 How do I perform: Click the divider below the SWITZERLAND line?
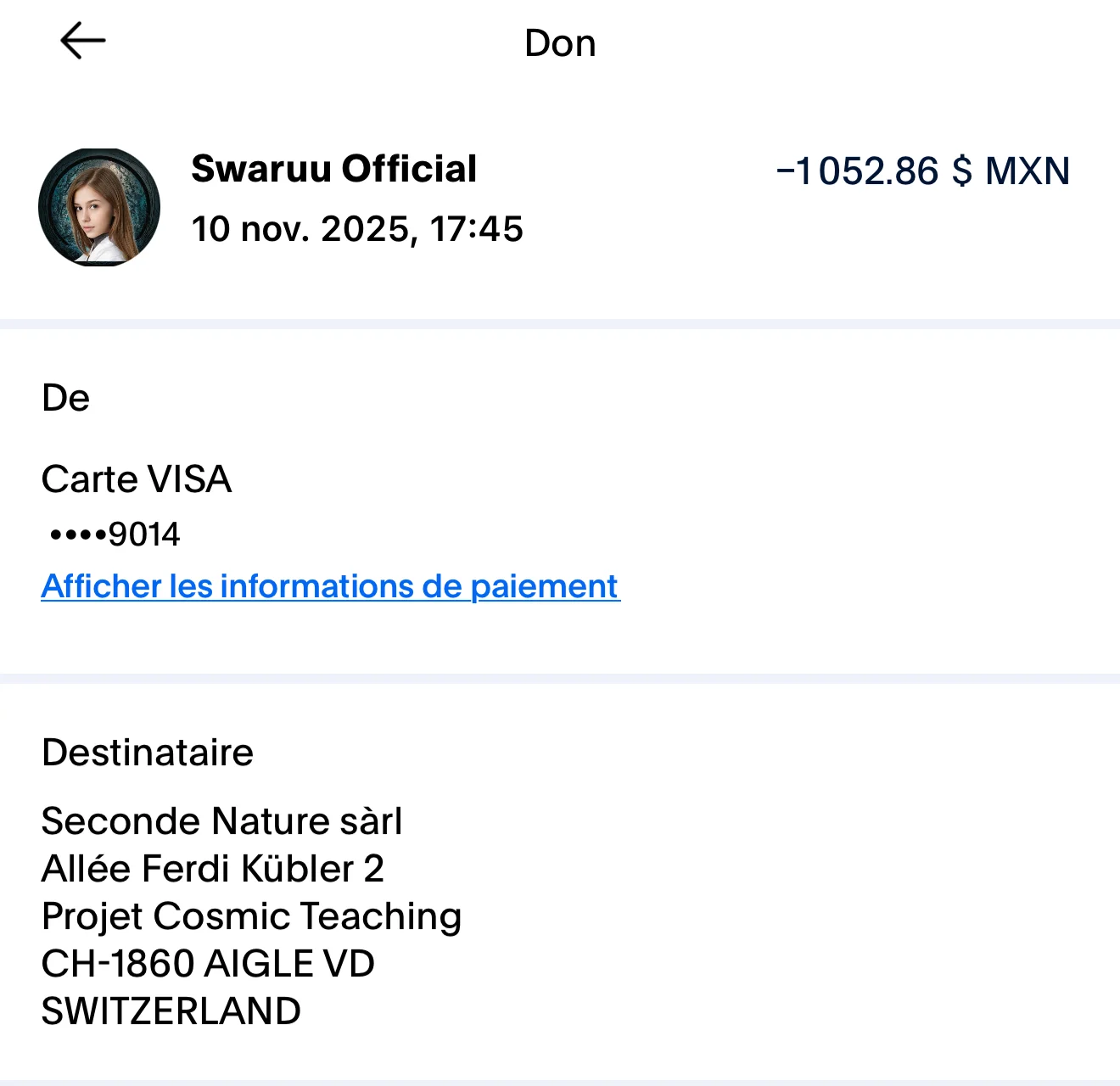click(560, 1082)
